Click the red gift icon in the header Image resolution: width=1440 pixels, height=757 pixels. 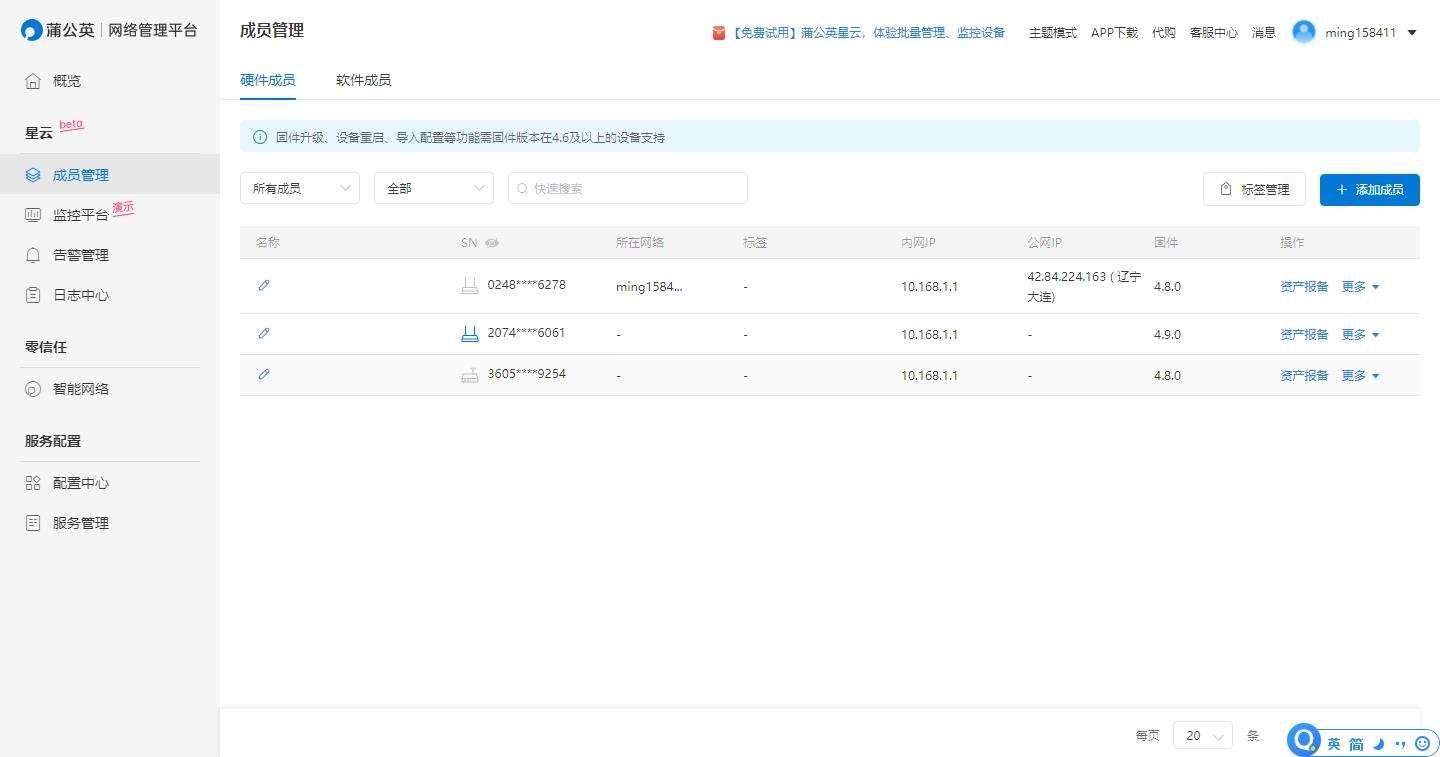[718, 33]
